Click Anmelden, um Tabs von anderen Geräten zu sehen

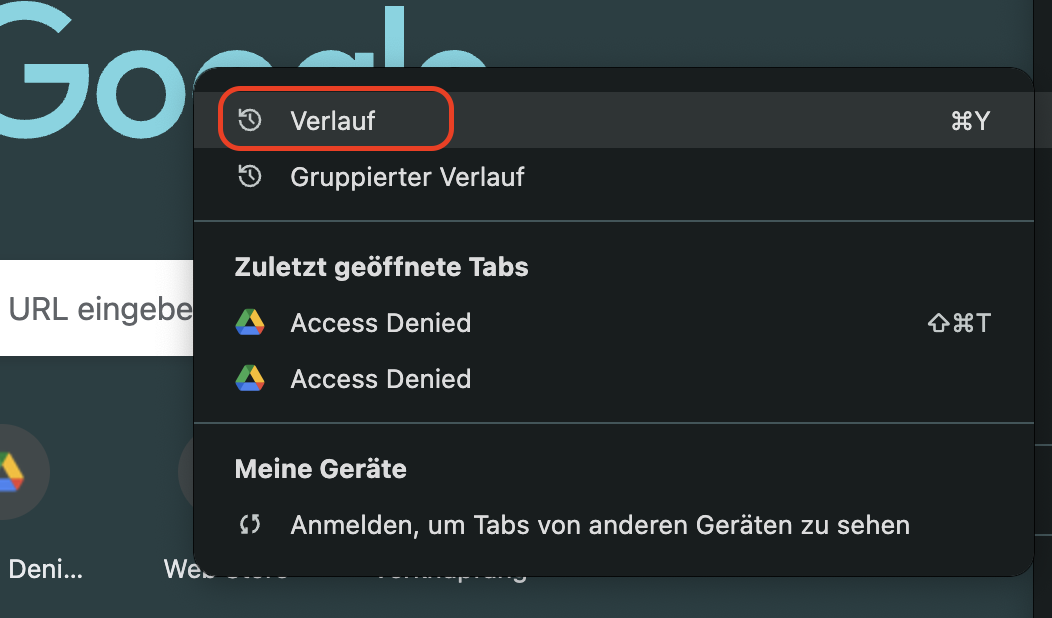(x=600, y=524)
